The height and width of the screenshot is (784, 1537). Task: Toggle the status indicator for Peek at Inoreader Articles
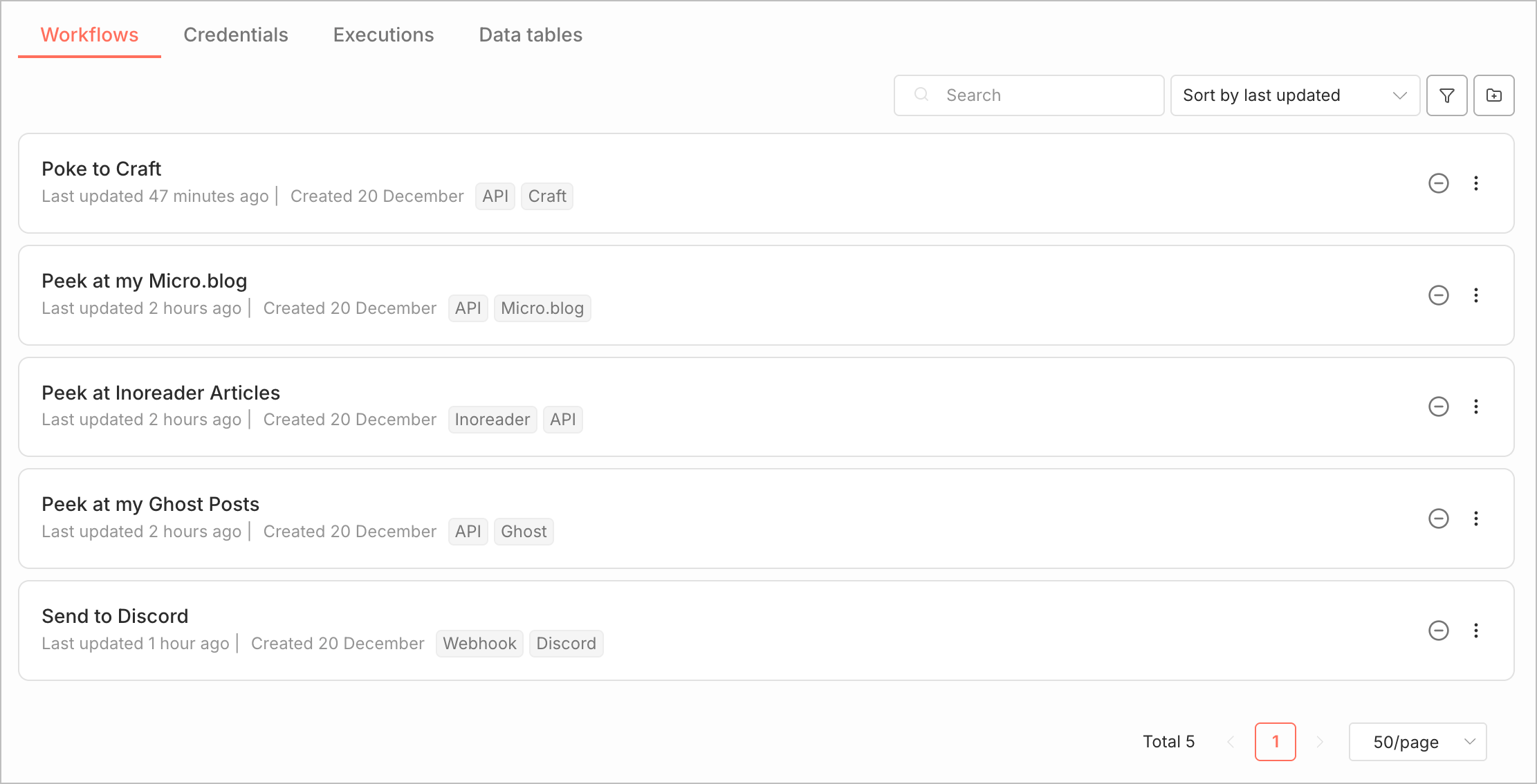pyautogui.click(x=1438, y=407)
